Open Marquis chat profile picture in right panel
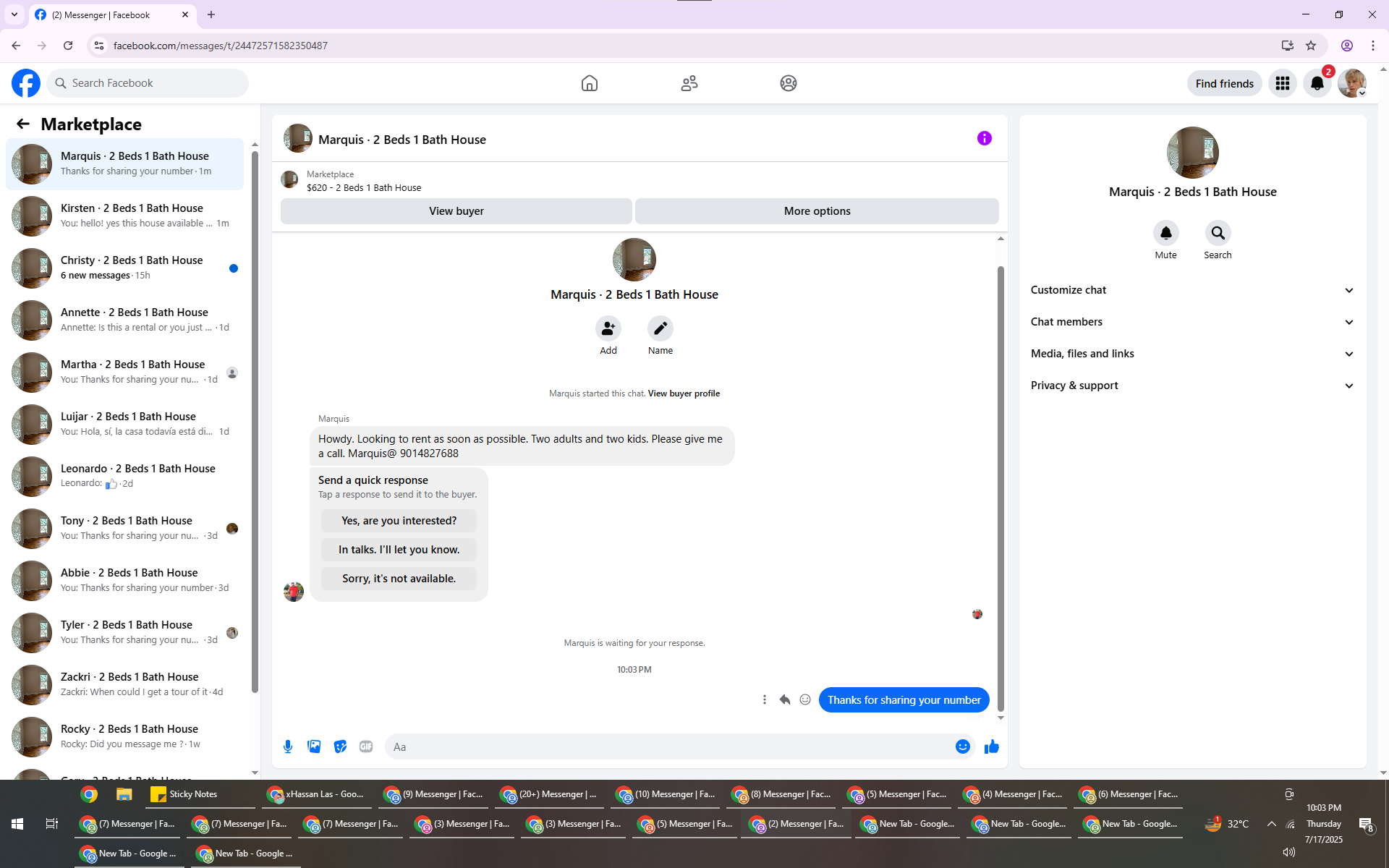Screen dimensions: 1389x868 click(1193, 153)
